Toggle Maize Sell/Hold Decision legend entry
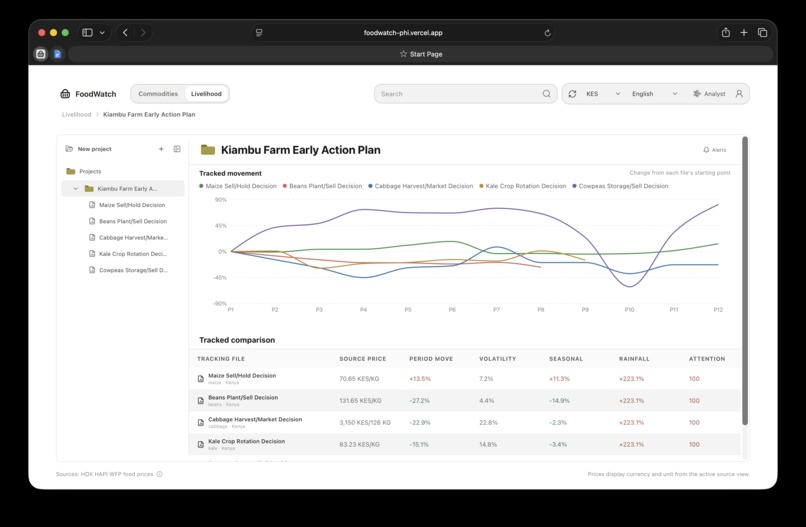Viewport: 806px width, 527px height. [237, 186]
